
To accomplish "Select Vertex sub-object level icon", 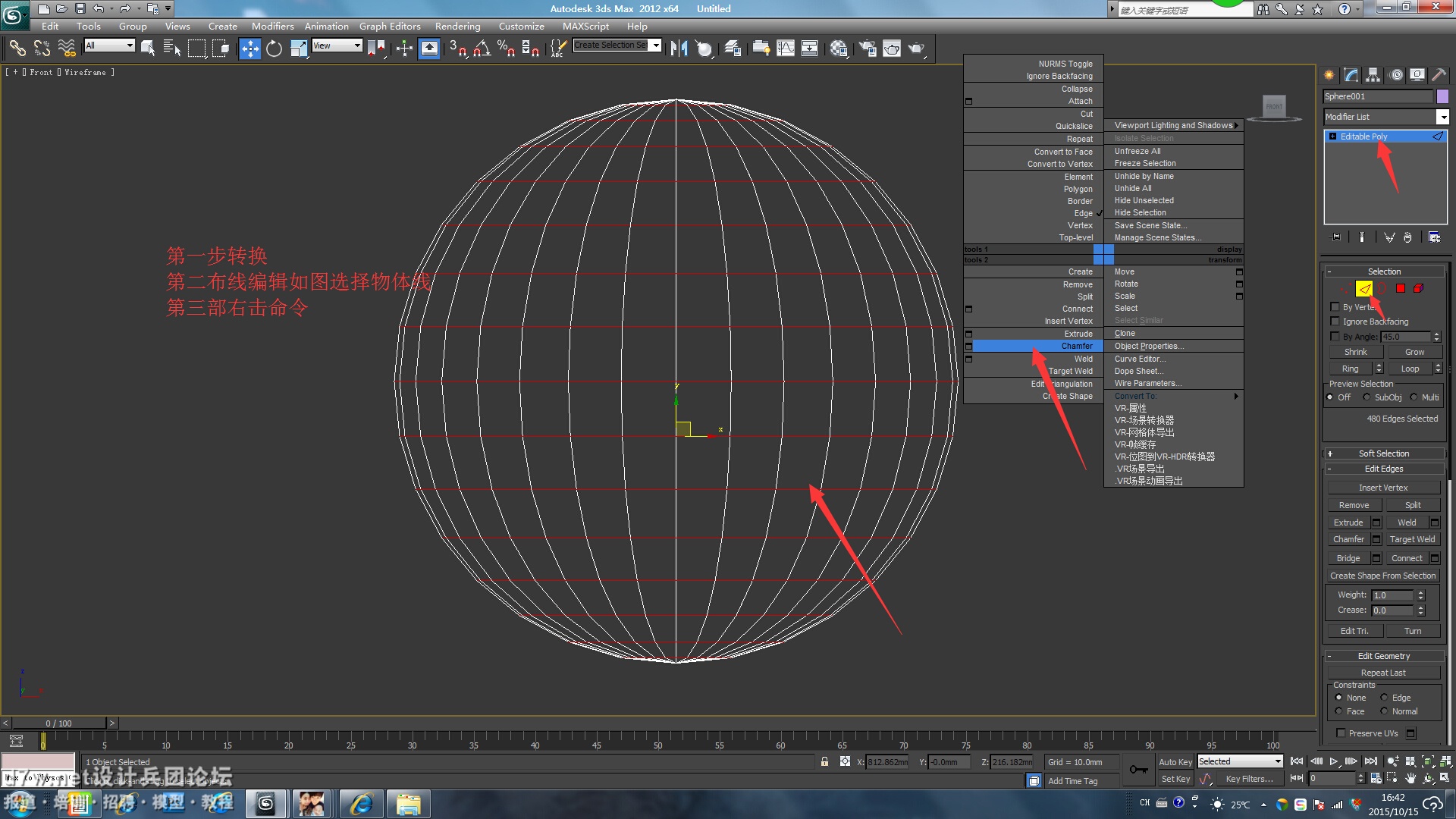I will 1345,288.
